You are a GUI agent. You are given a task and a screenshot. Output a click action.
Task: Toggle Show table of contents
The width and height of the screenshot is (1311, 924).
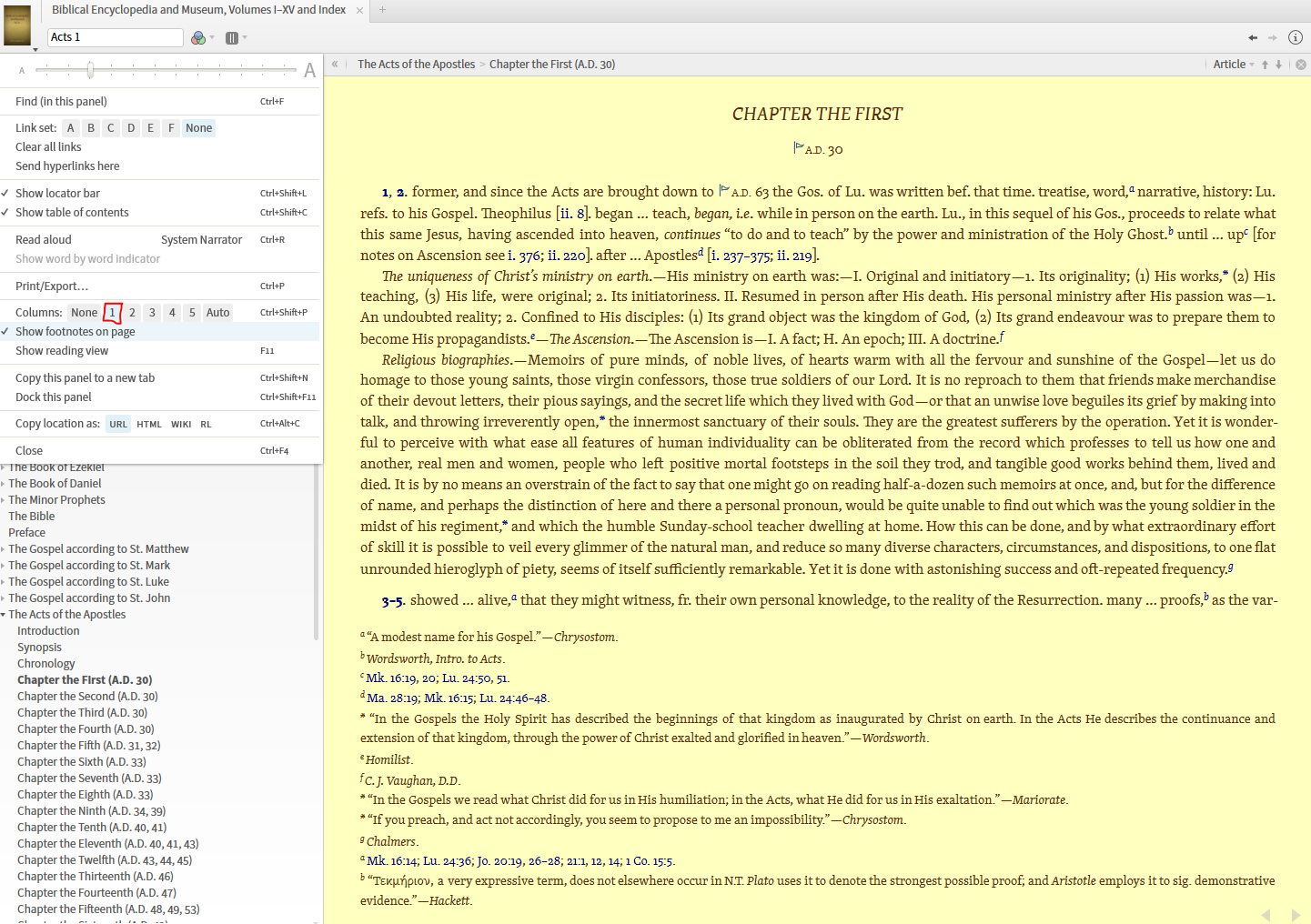72,212
